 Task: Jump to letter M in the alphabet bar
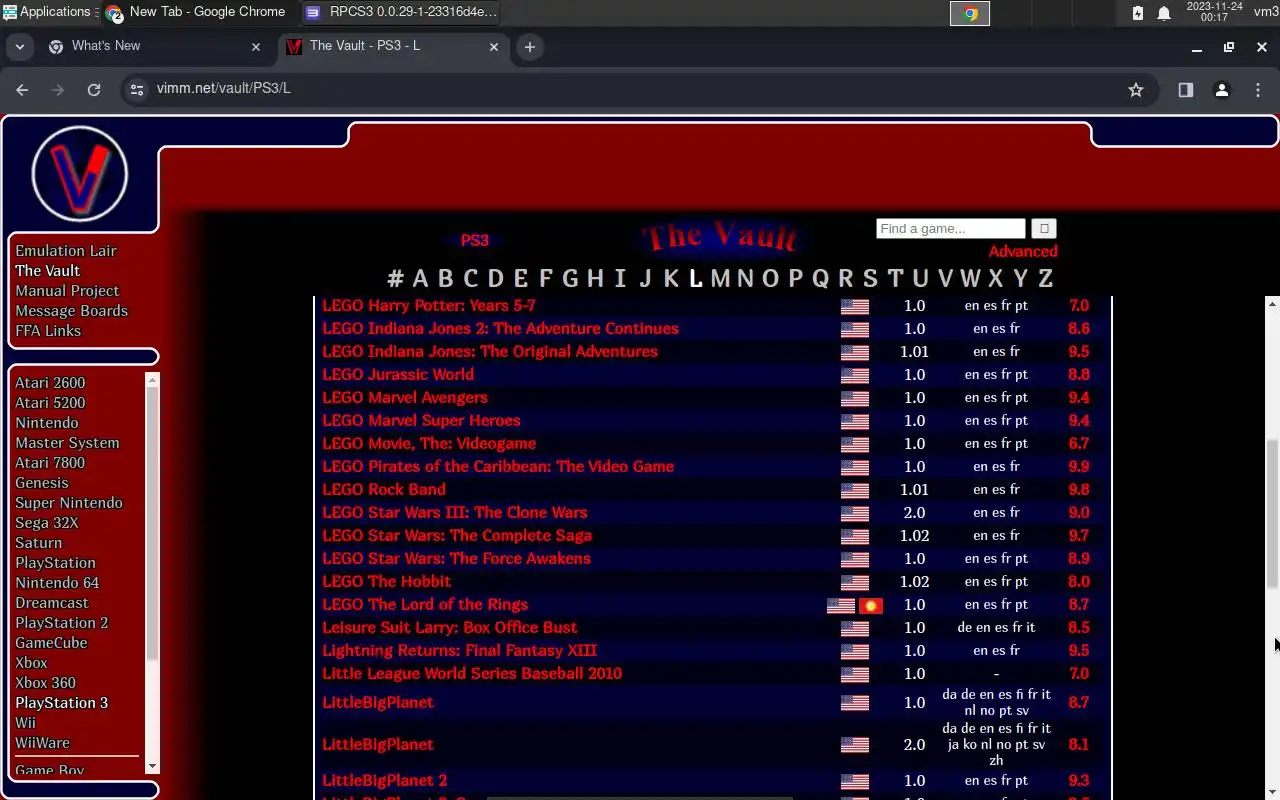point(720,278)
